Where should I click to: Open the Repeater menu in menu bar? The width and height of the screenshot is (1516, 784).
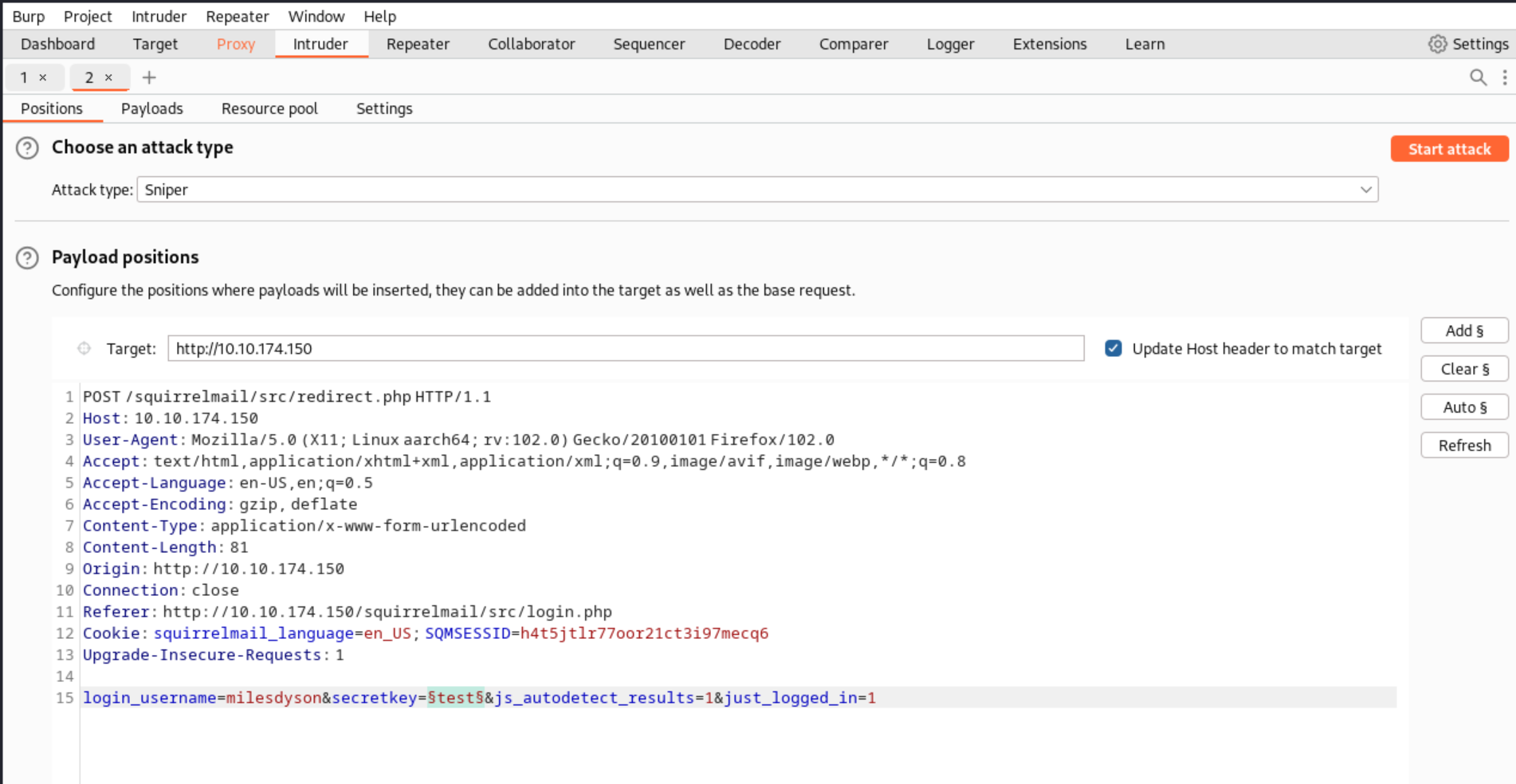point(237,16)
